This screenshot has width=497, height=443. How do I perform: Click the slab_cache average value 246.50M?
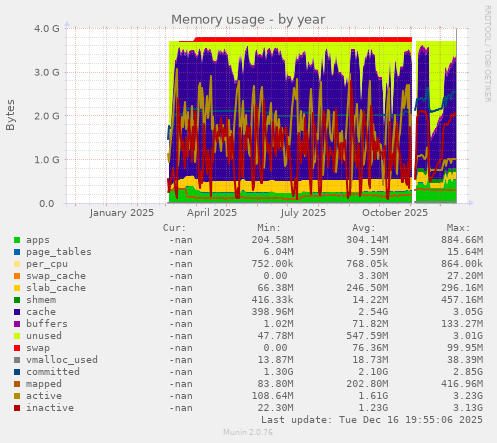[x=367, y=288]
